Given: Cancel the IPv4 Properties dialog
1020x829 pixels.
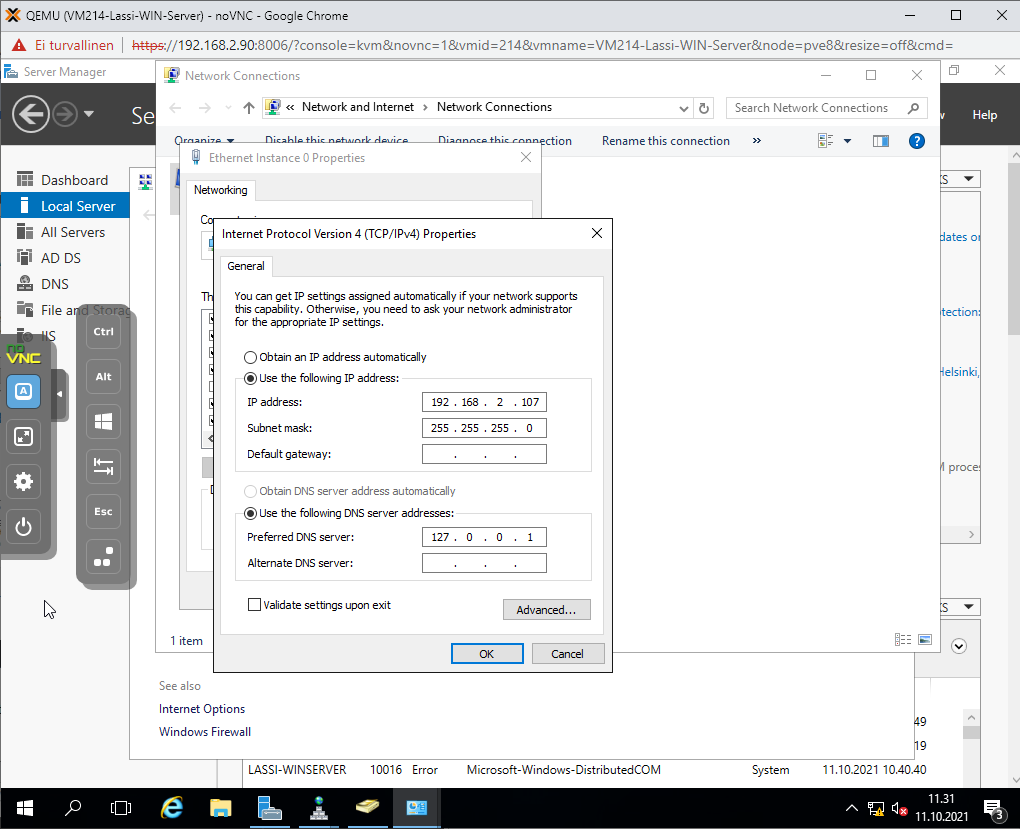Looking at the screenshot, I should (x=567, y=654).
